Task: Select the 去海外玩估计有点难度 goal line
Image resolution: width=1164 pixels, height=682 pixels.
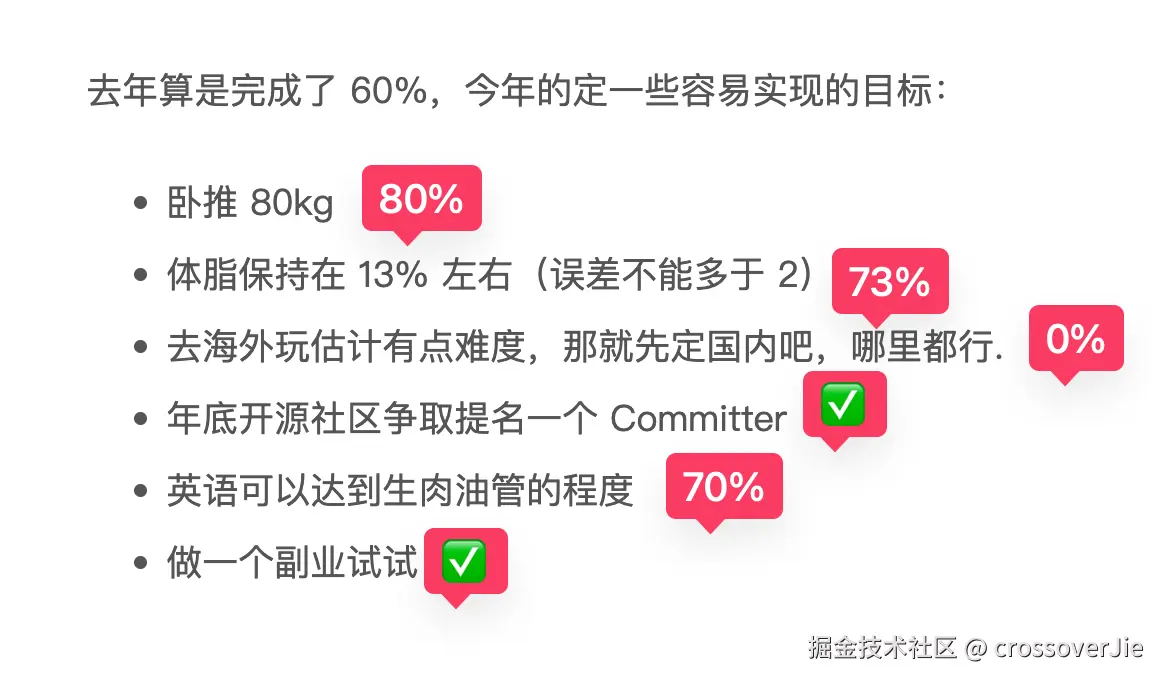Action: click(584, 347)
